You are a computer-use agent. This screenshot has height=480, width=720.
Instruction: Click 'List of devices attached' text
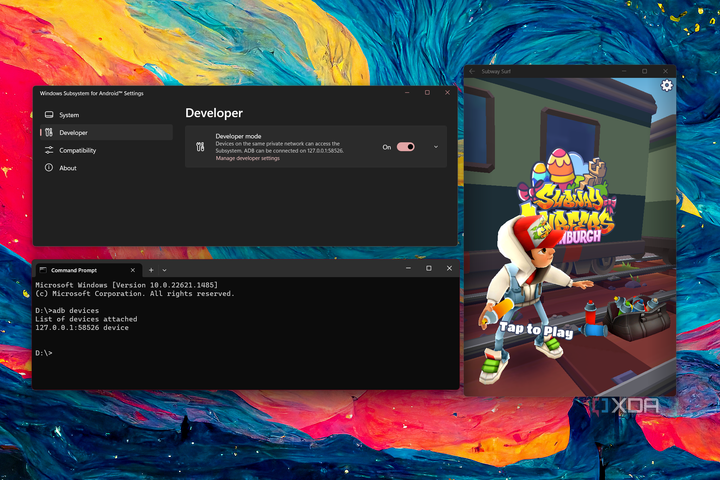pos(86,319)
